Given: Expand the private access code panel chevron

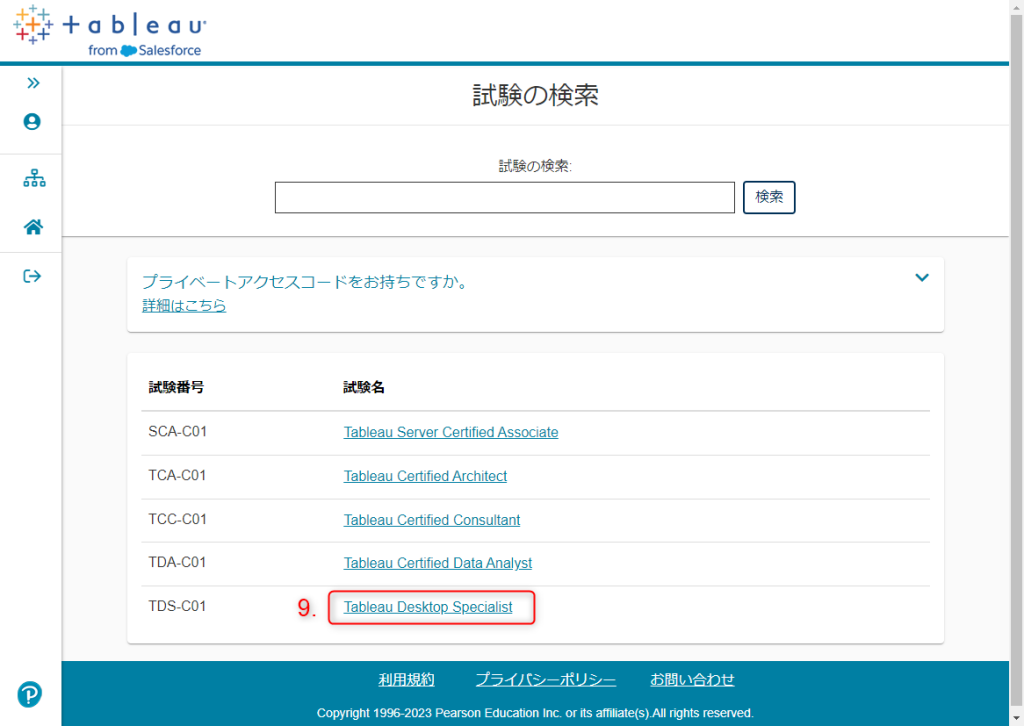Looking at the screenshot, I should click(921, 277).
